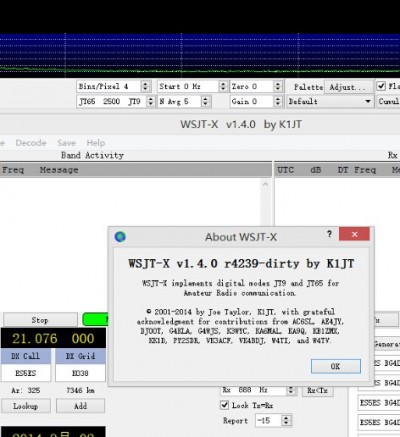Image resolution: width=400 pixels, height=437 pixels.
Task: Click the Lookup button
Action: (26, 406)
